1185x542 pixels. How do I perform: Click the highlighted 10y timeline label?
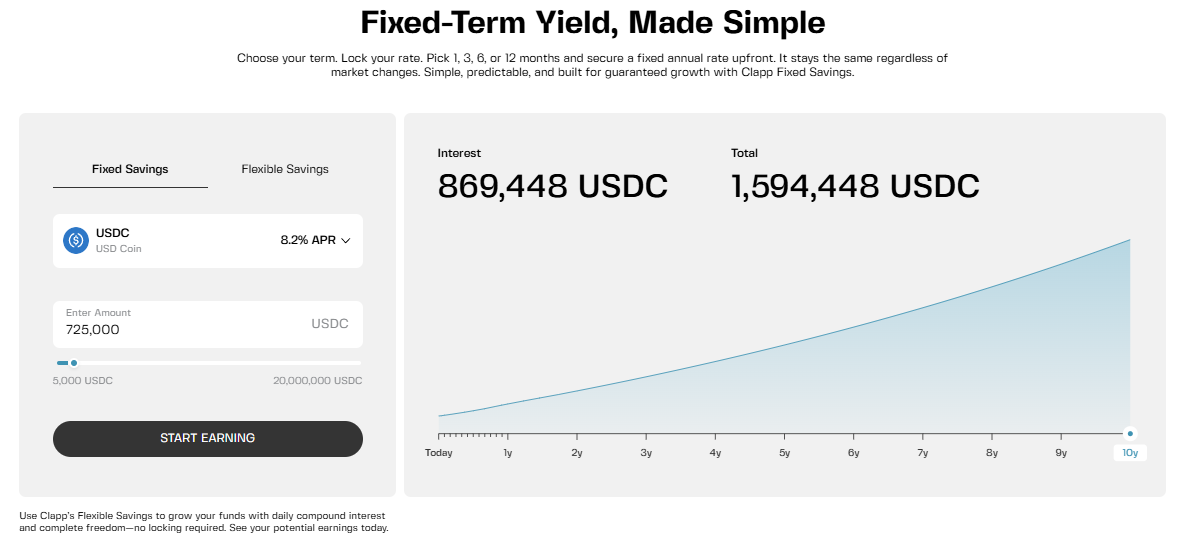point(1130,453)
